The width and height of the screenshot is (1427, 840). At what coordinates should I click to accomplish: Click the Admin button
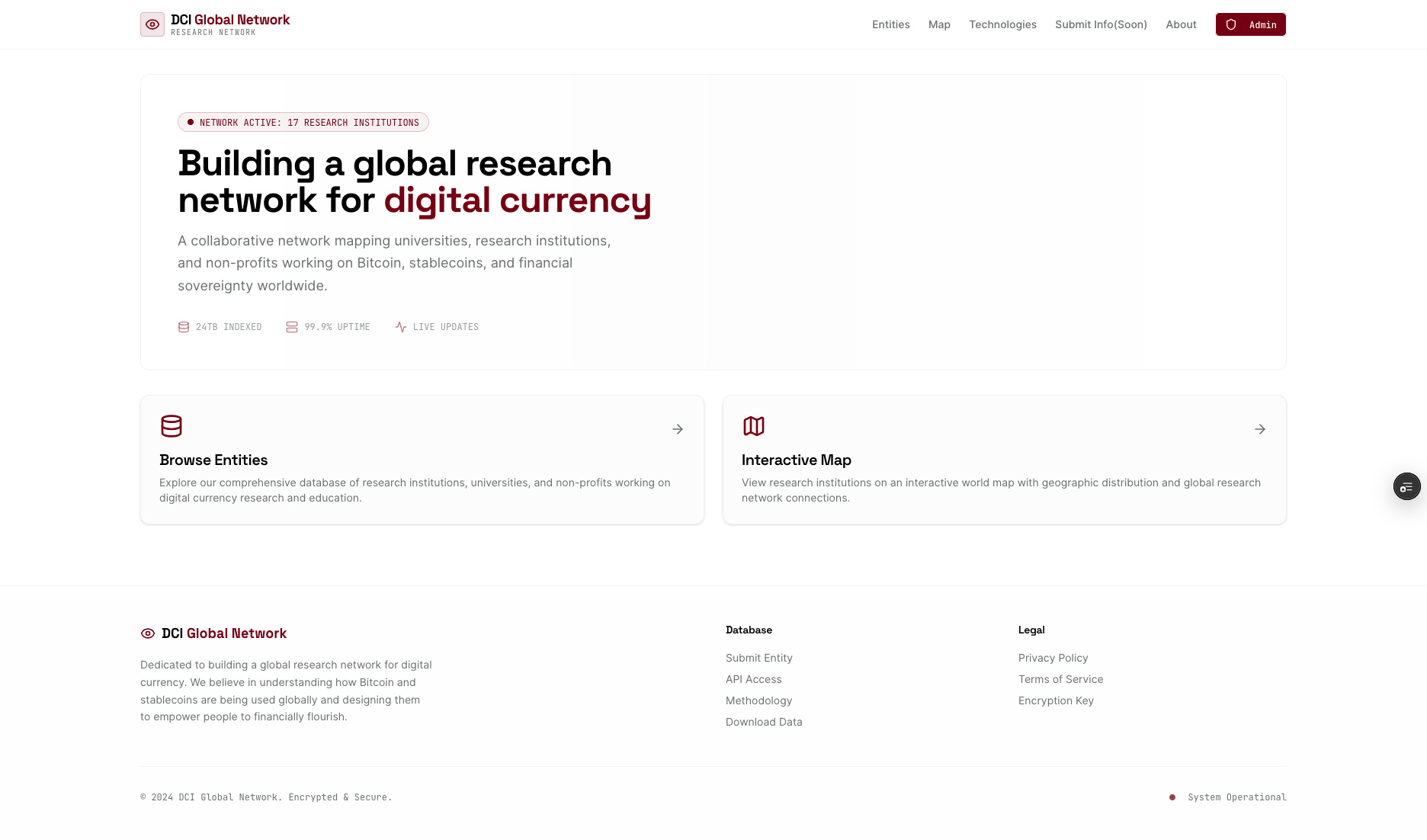click(x=1250, y=24)
